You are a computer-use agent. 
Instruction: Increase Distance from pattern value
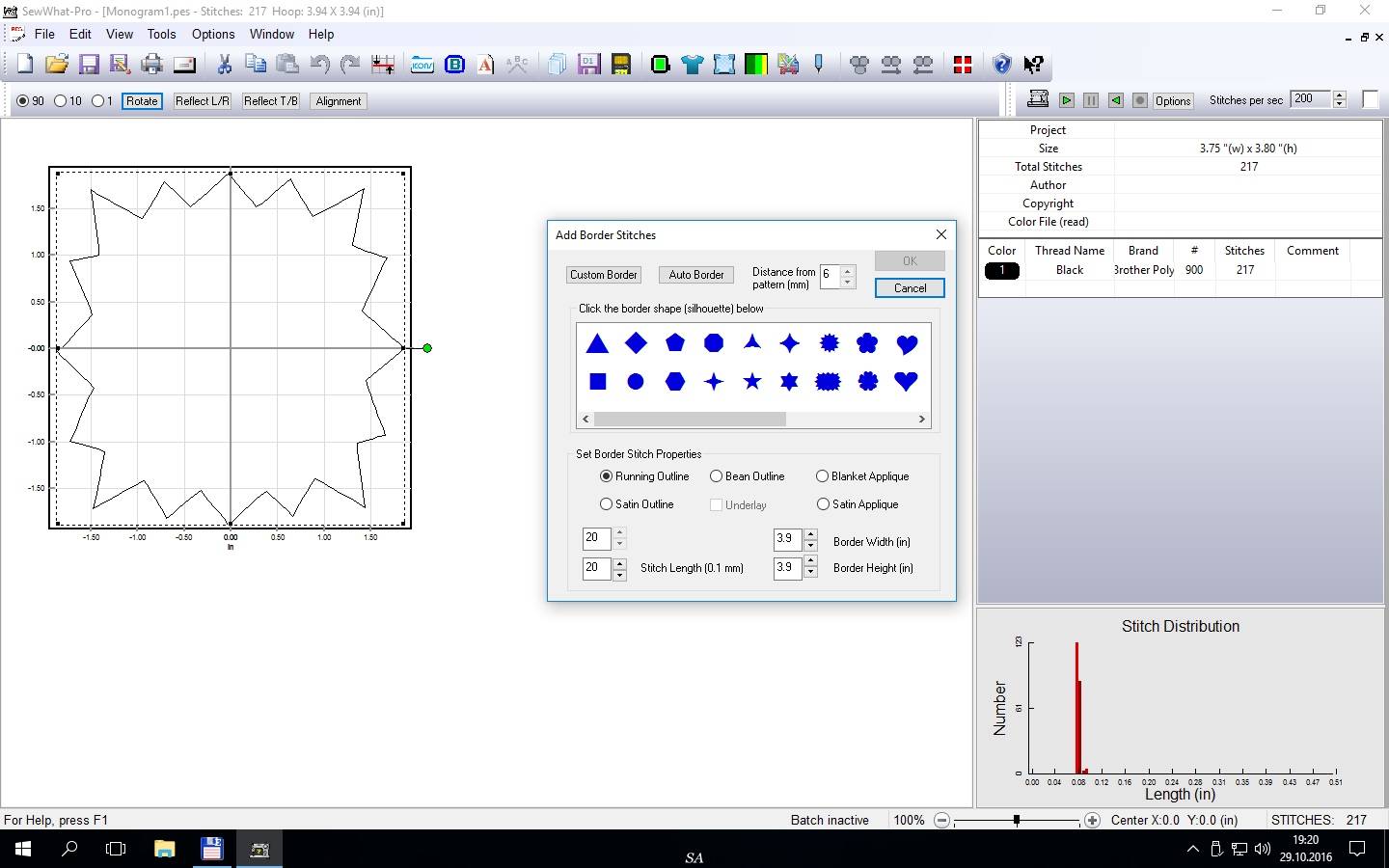click(x=848, y=270)
